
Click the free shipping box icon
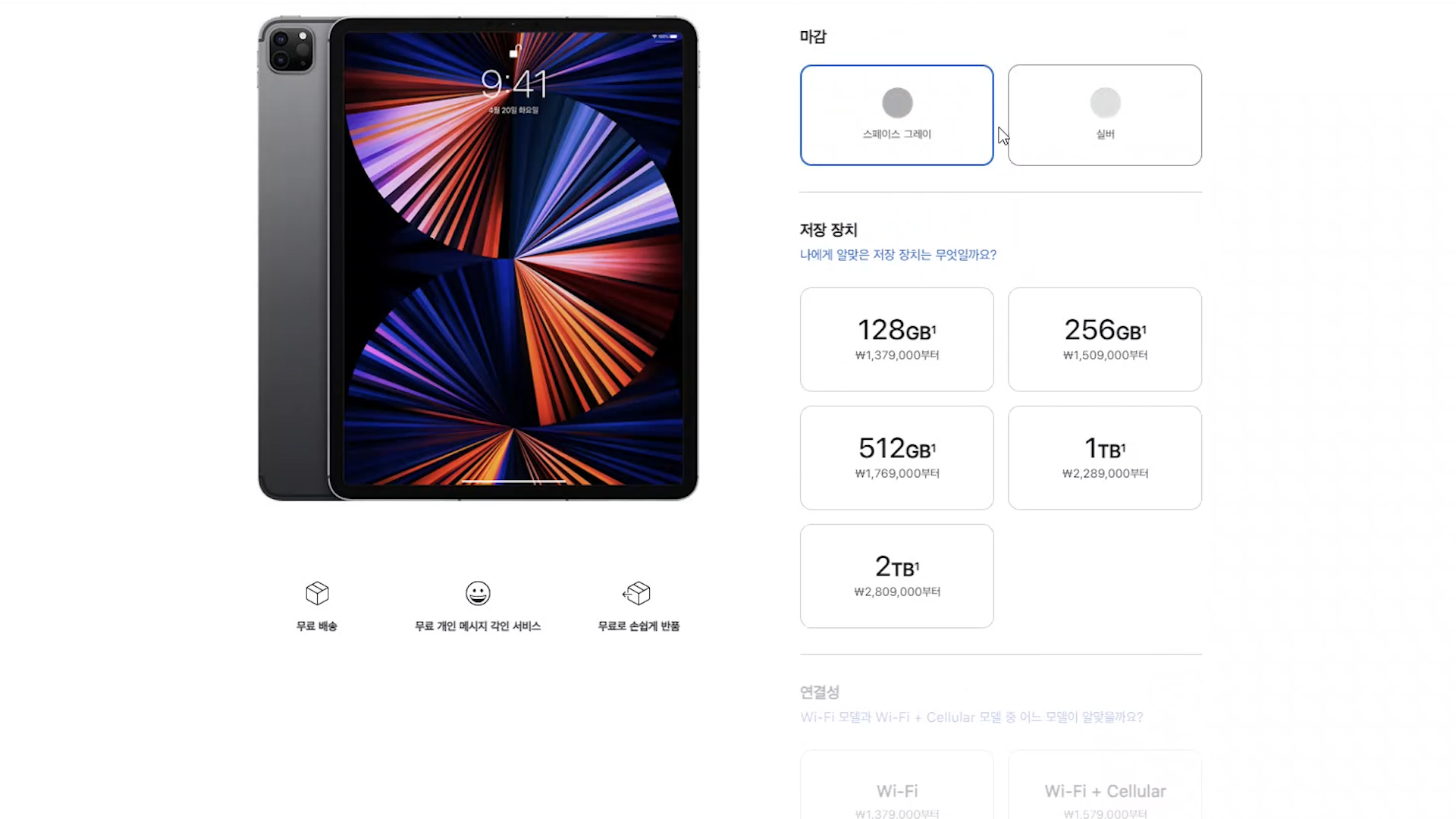point(317,593)
